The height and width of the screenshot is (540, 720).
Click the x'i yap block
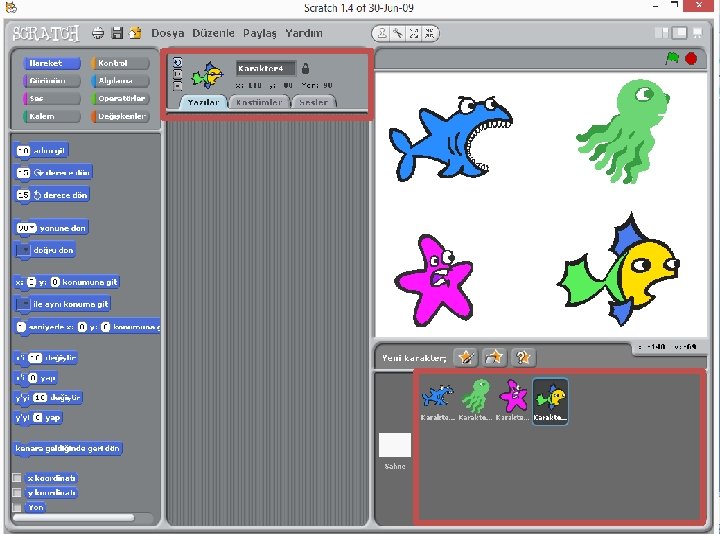point(35,378)
